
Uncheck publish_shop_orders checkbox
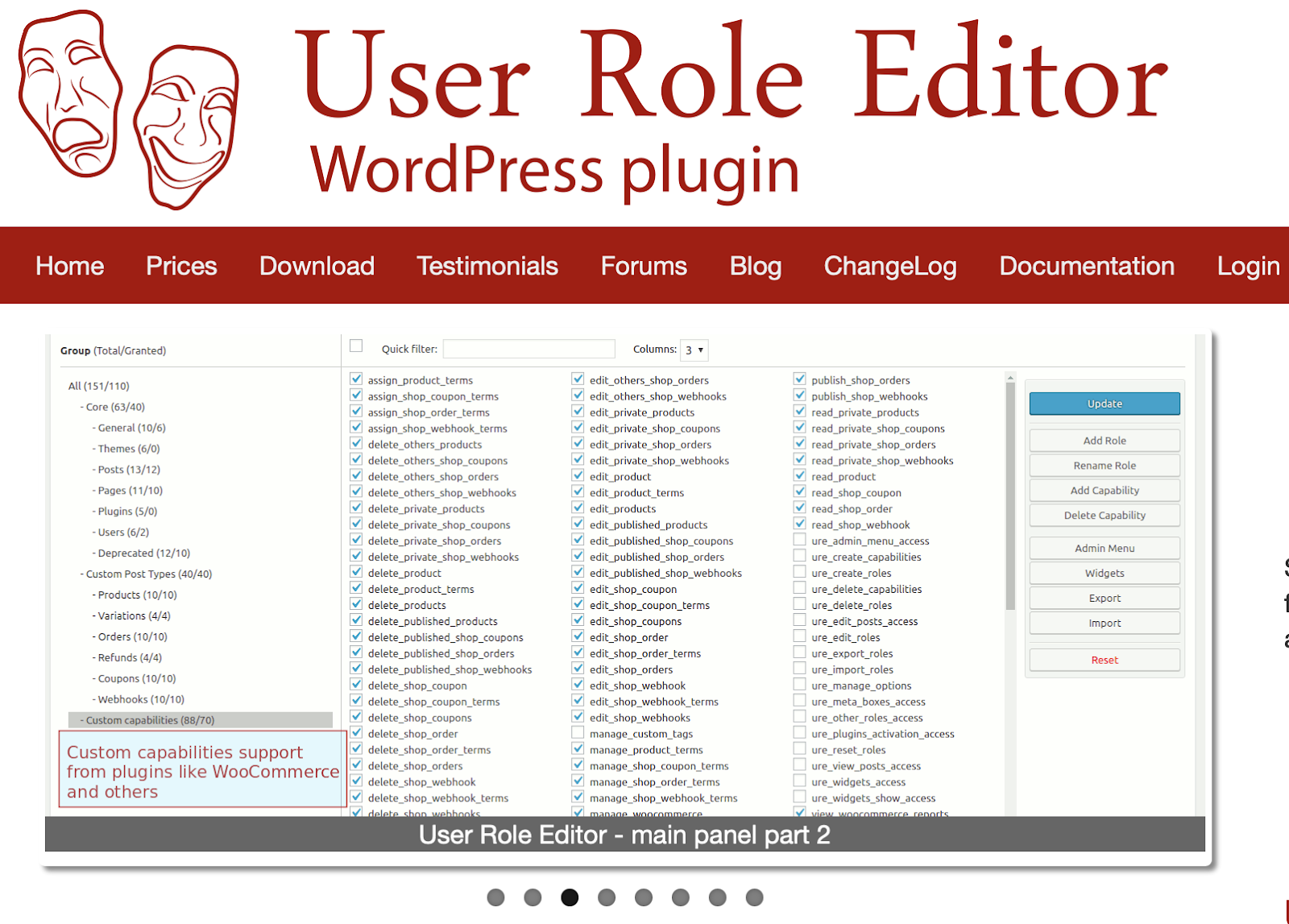click(x=799, y=379)
